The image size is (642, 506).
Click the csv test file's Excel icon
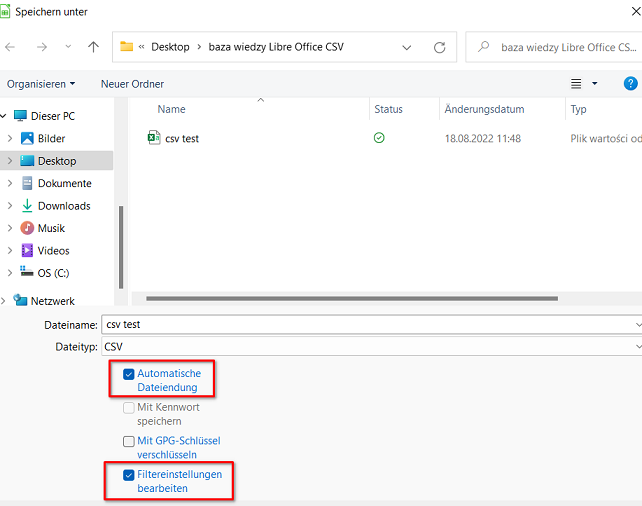pyautogui.click(x=154, y=138)
